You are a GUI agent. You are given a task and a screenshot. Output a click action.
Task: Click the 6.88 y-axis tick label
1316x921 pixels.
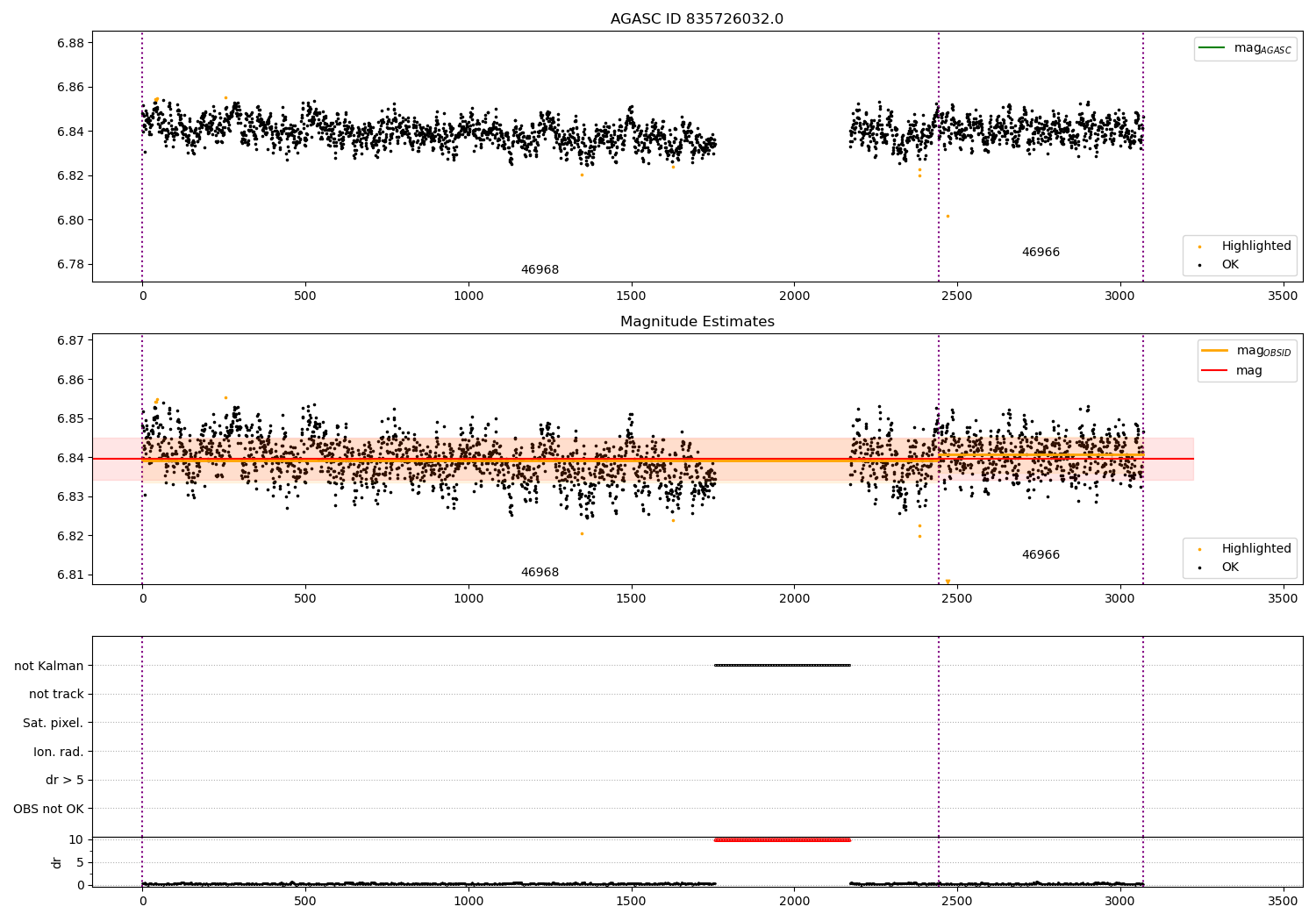coord(69,43)
